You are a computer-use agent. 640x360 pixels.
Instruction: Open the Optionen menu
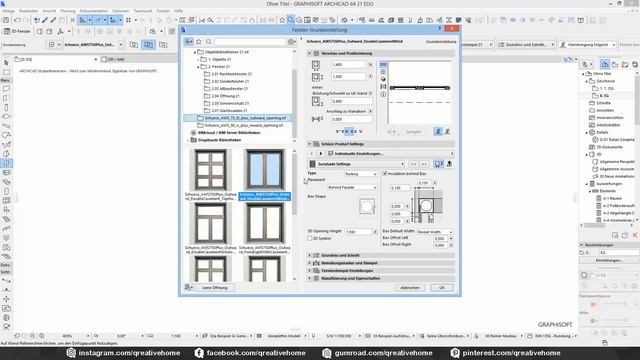(x=120, y=11)
